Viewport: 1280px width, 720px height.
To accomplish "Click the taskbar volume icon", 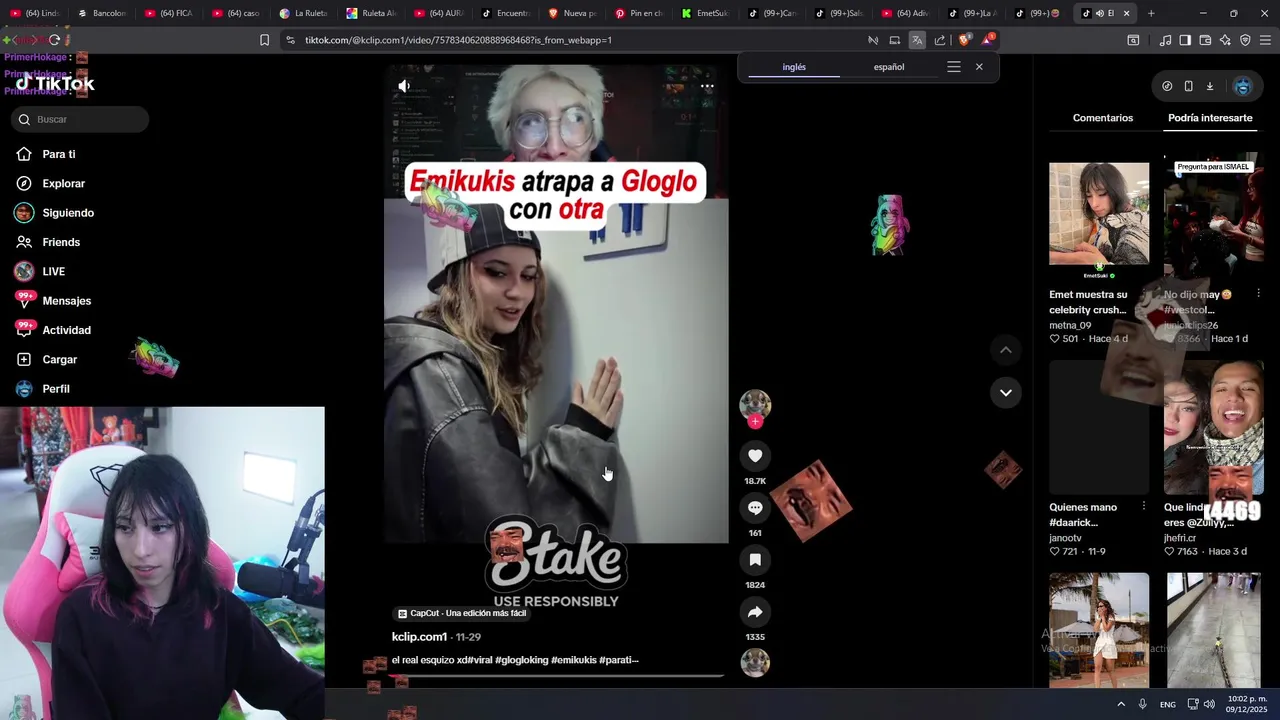I will pos(1210,704).
